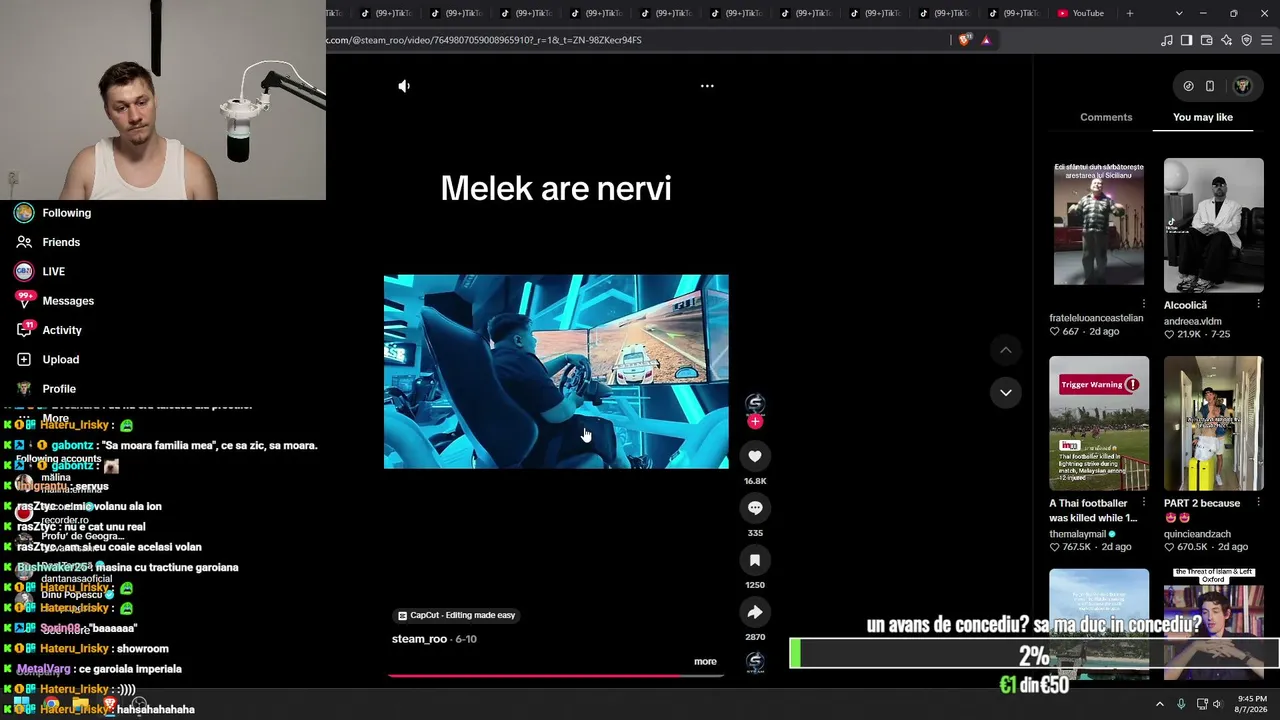Viewport: 1280px width, 720px height.
Task: Like the steam_roo video
Action: coord(755,456)
